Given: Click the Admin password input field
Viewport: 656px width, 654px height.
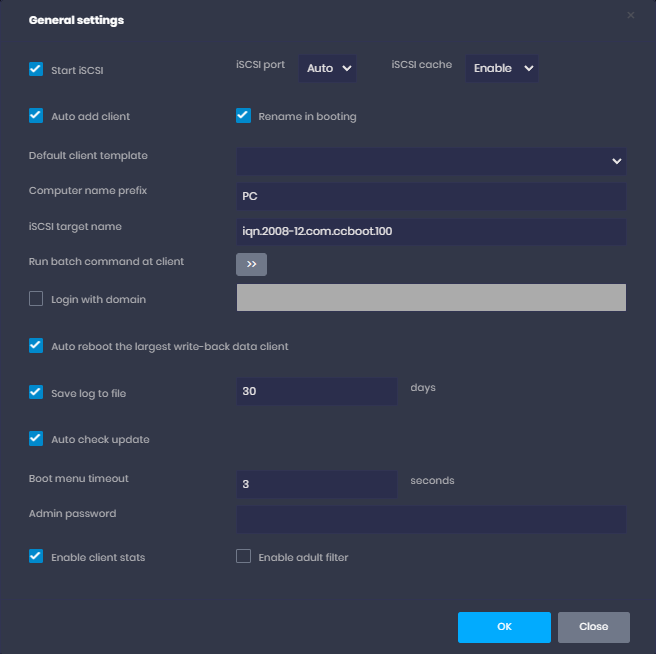Looking at the screenshot, I should click(431, 519).
